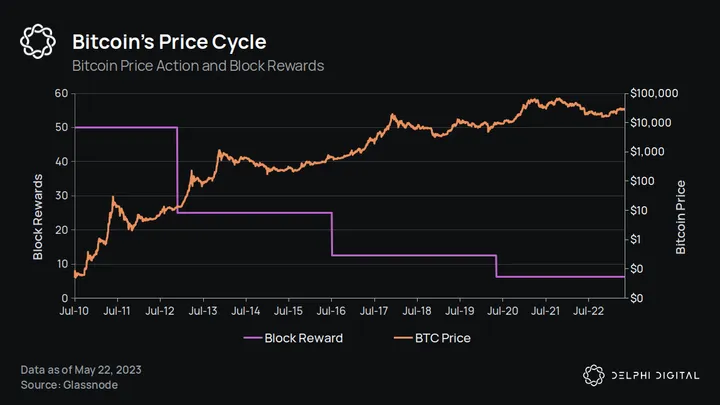Screen dimensions: 720x405
Task: Select the "Bitcoin's Price Cycle" title
Action: [x=169, y=42]
